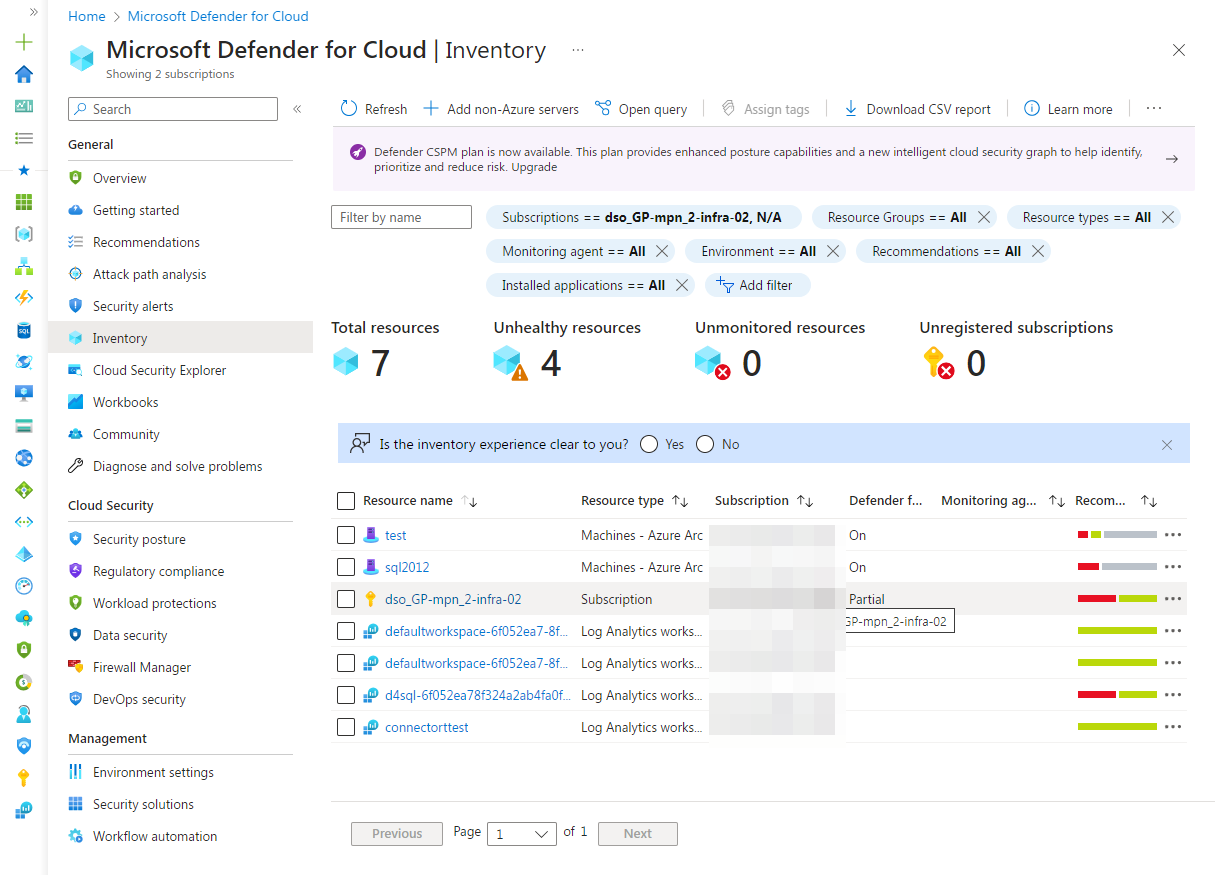Screen dimensions: 1215x875
Task: Open Subscriptions filter pill
Action: (x=642, y=217)
